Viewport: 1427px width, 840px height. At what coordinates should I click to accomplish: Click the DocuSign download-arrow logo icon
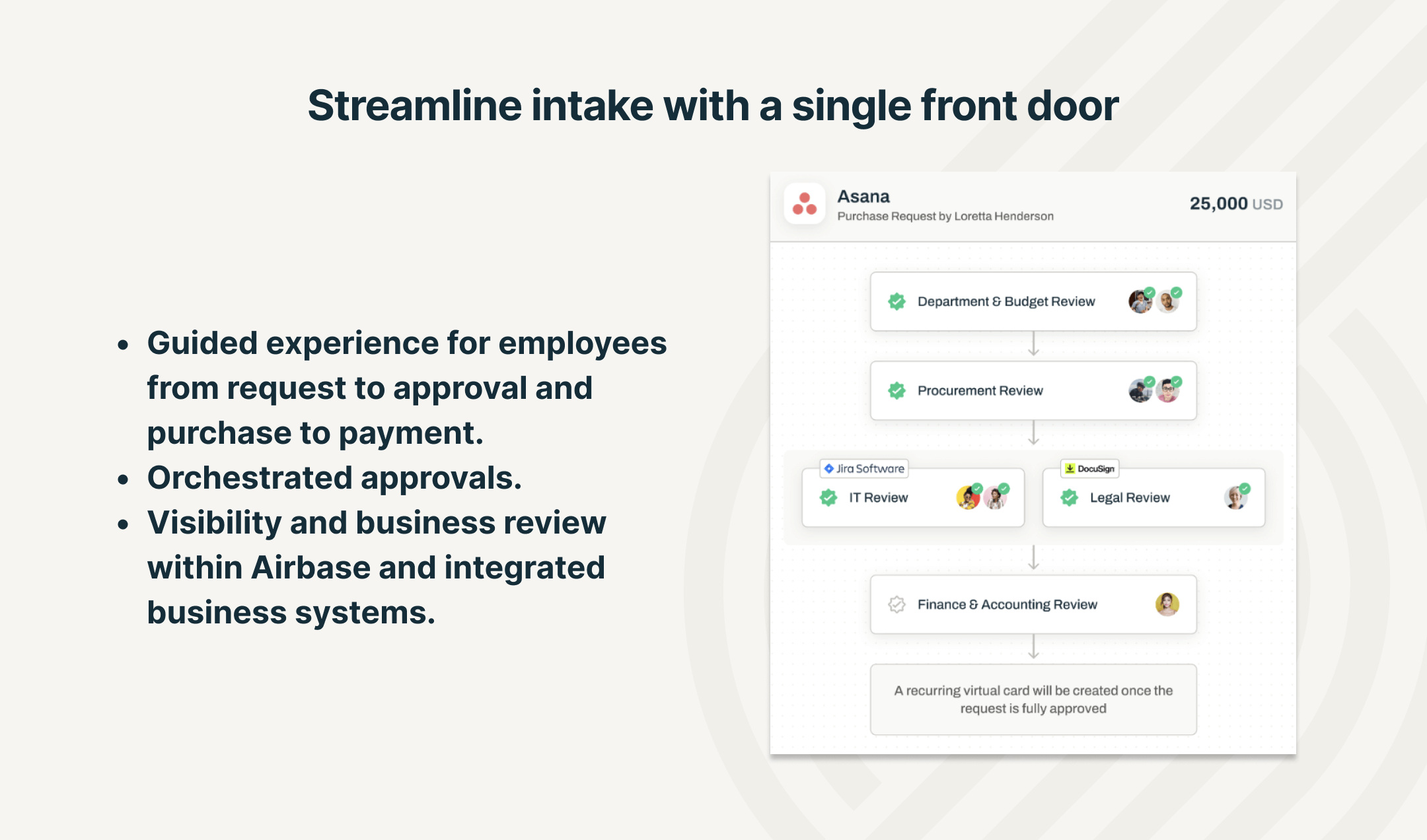[1070, 468]
